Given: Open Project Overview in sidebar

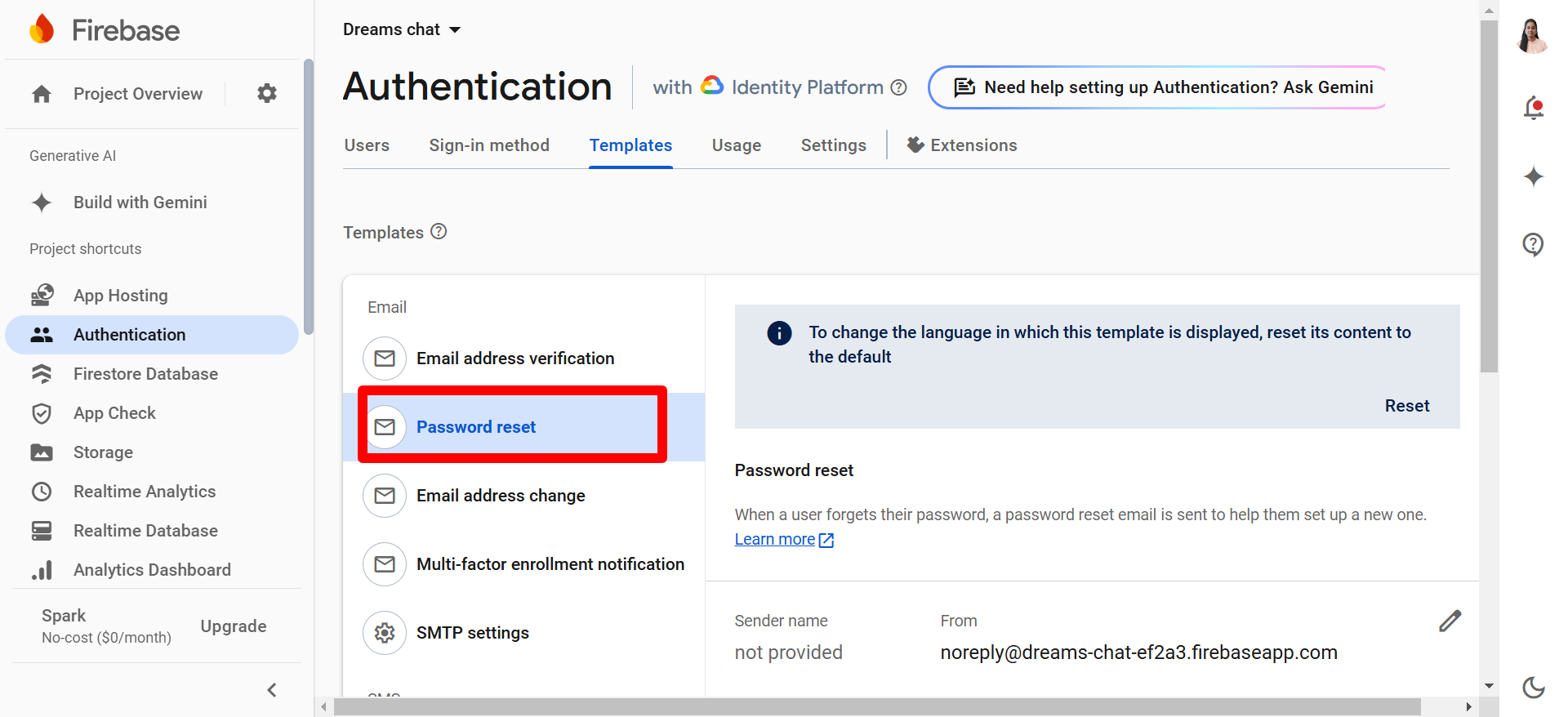Looking at the screenshot, I should coord(138,94).
